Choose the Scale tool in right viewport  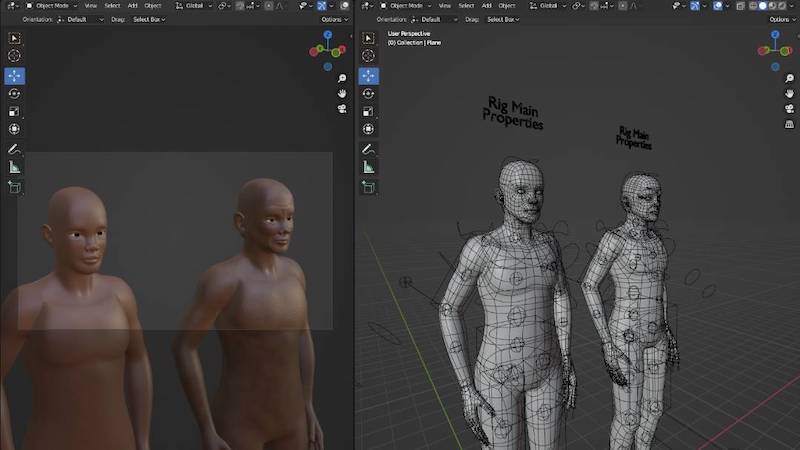[368, 112]
